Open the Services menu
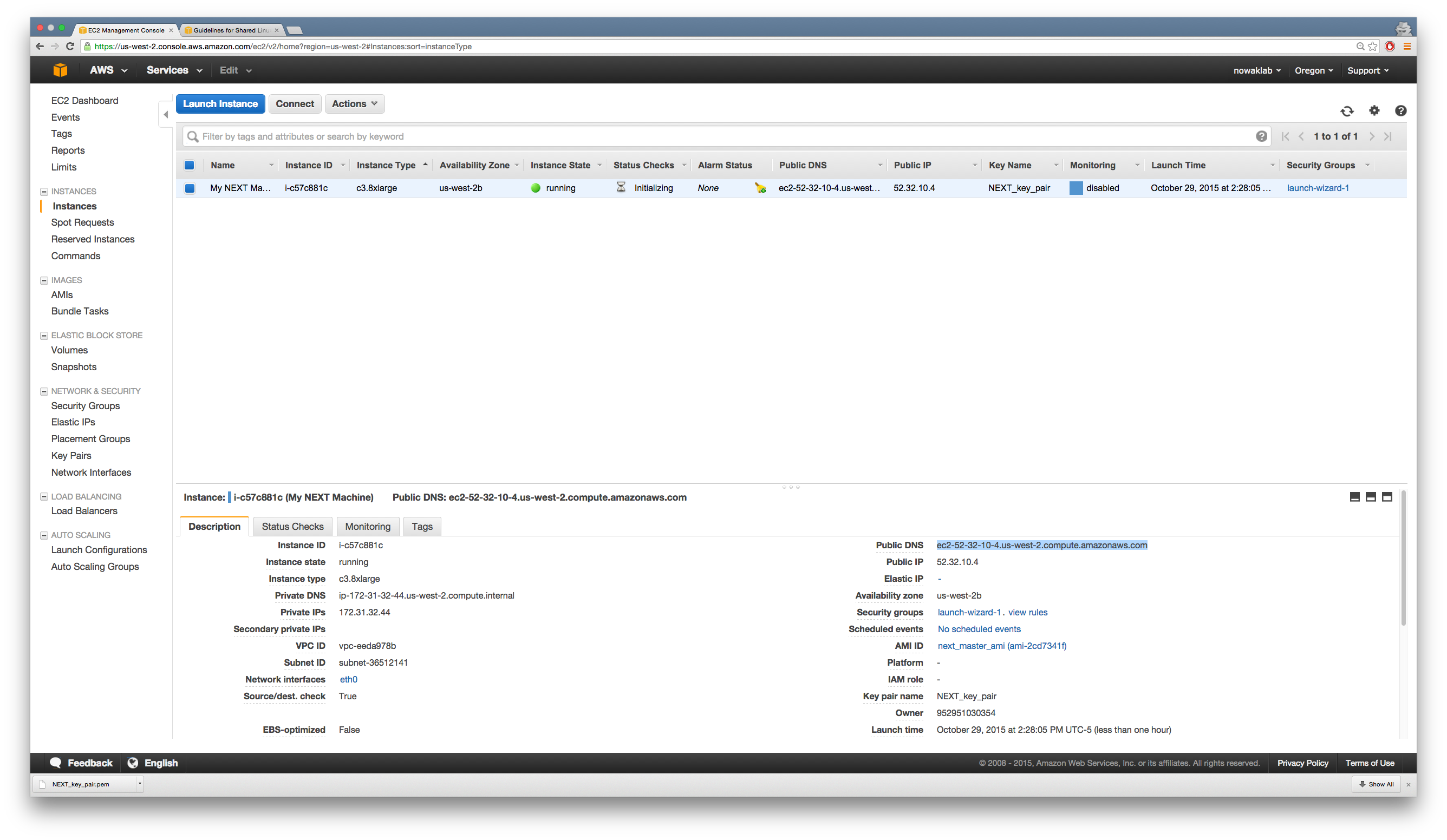 [x=174, y=70]
